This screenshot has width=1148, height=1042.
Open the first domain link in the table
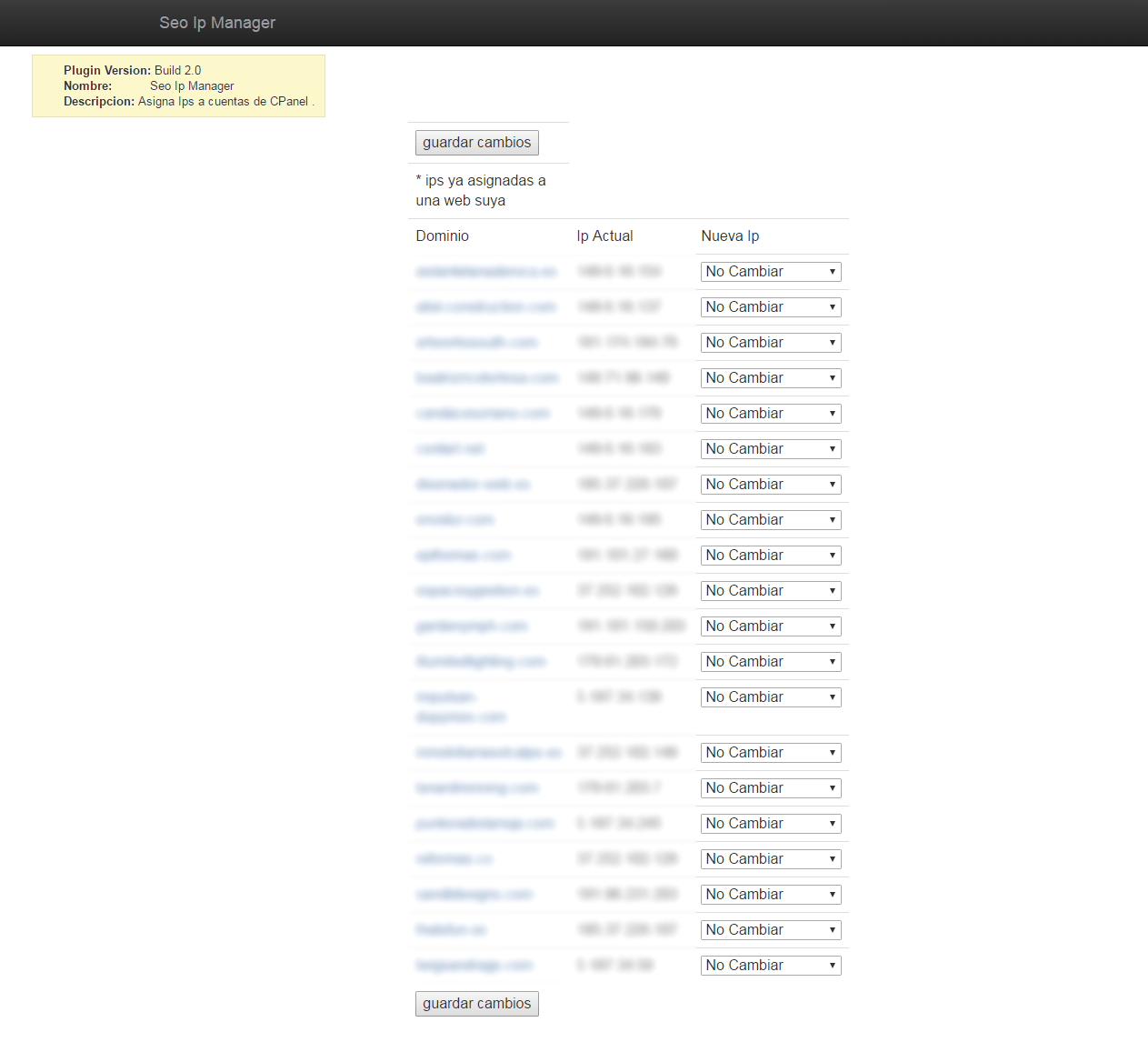[x=485, y=272]
